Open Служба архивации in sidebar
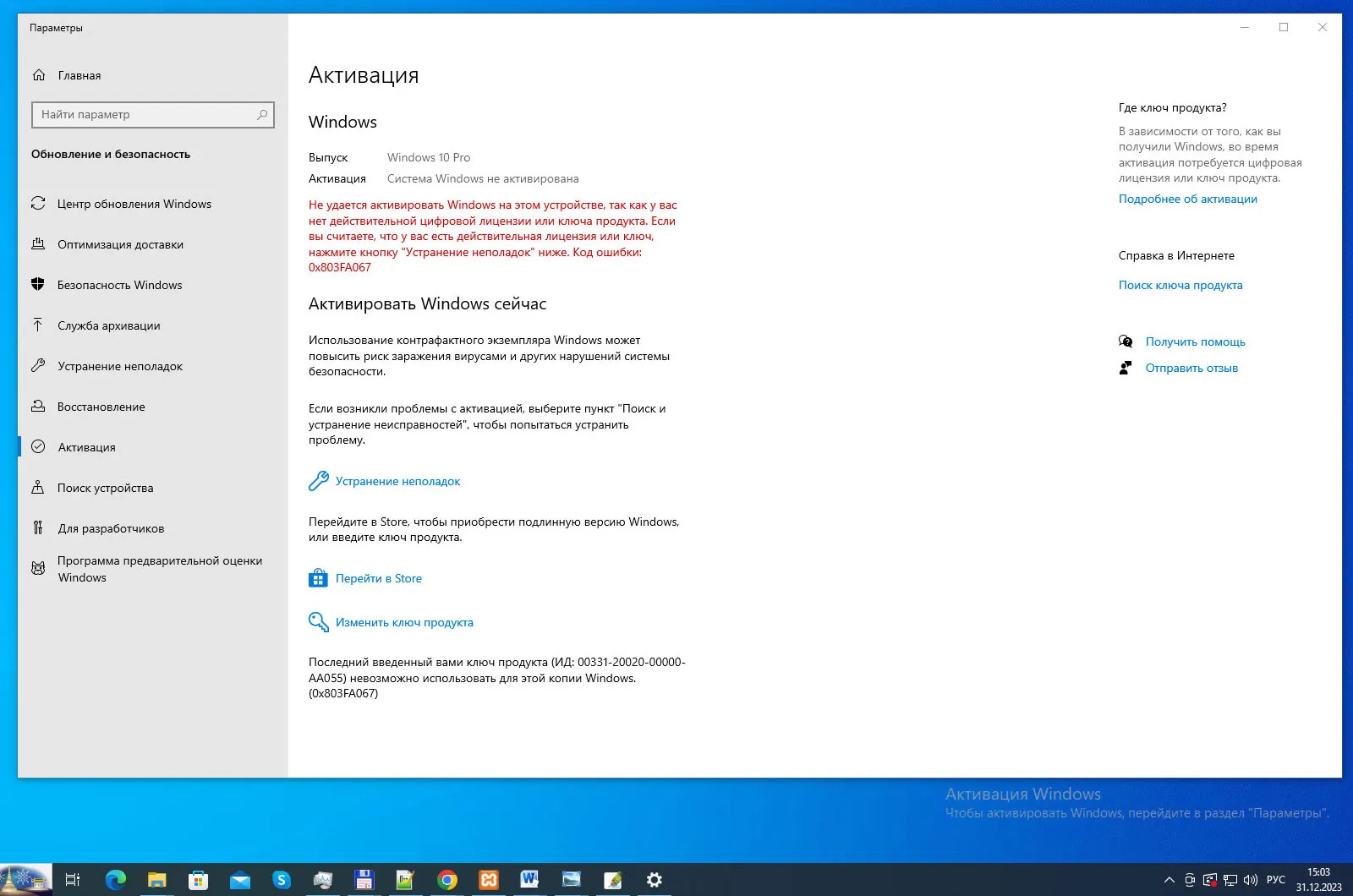 108,325
